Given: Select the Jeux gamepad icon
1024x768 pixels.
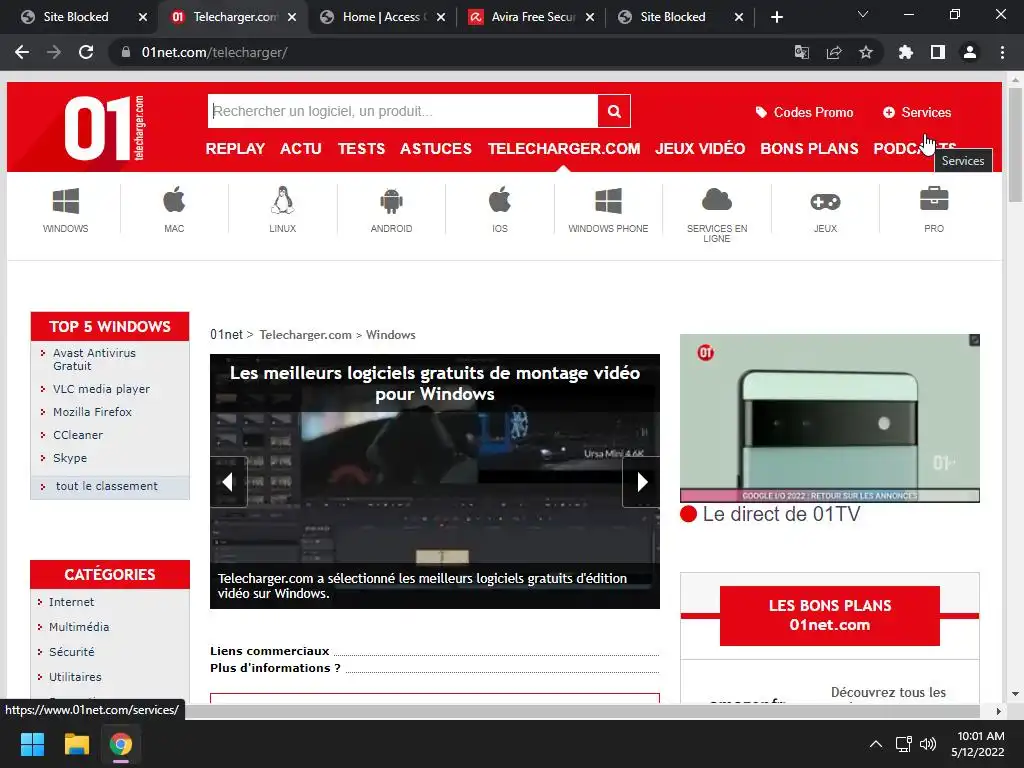Looking at the screenshot, I should pos(825,202).
